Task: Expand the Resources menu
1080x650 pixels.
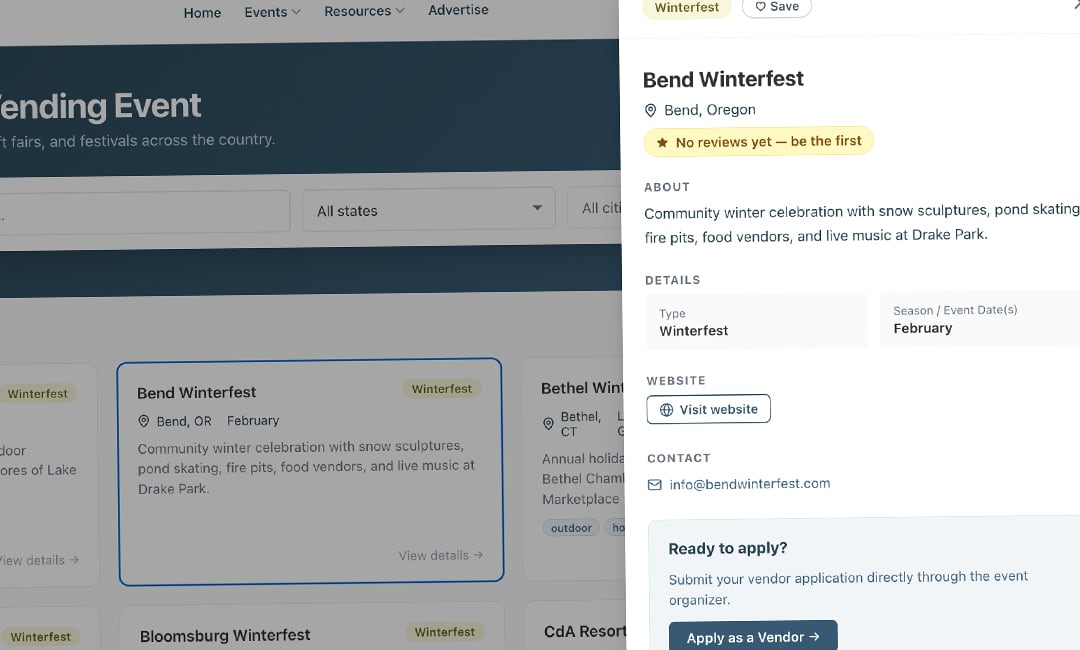Action: coord(364,11)
